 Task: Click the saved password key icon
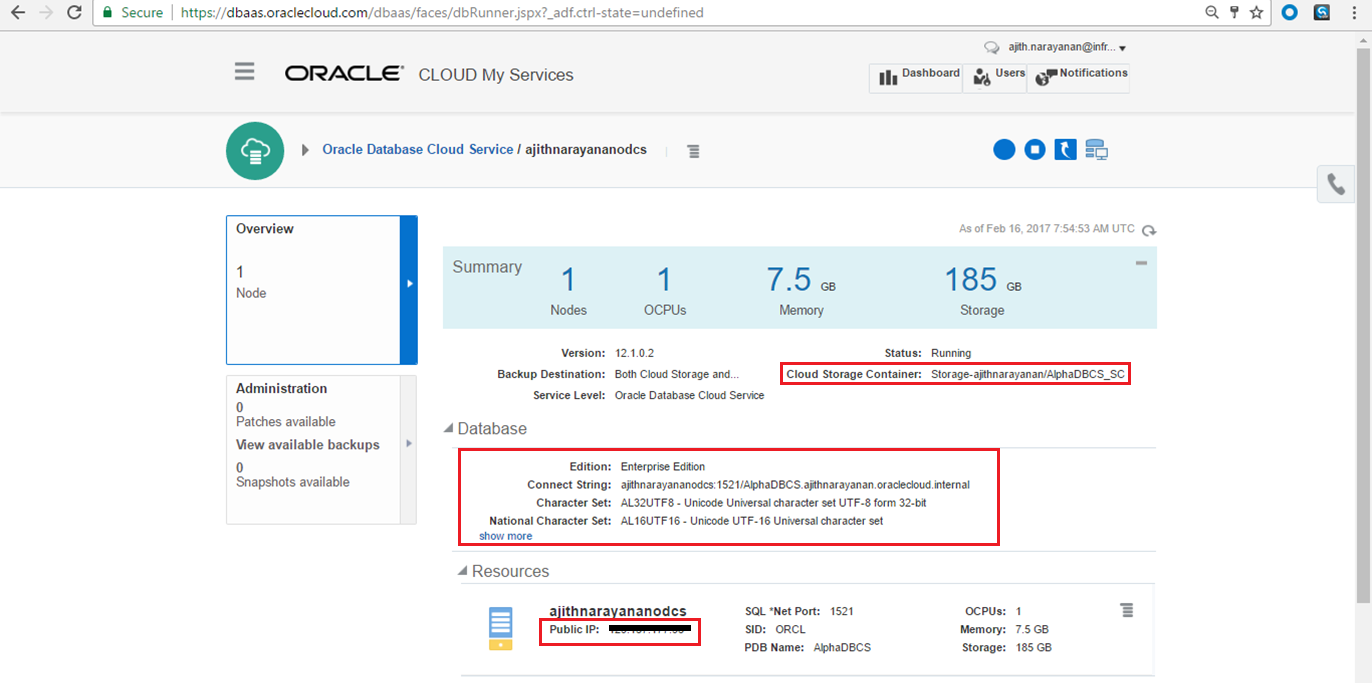click(1234, 13)
